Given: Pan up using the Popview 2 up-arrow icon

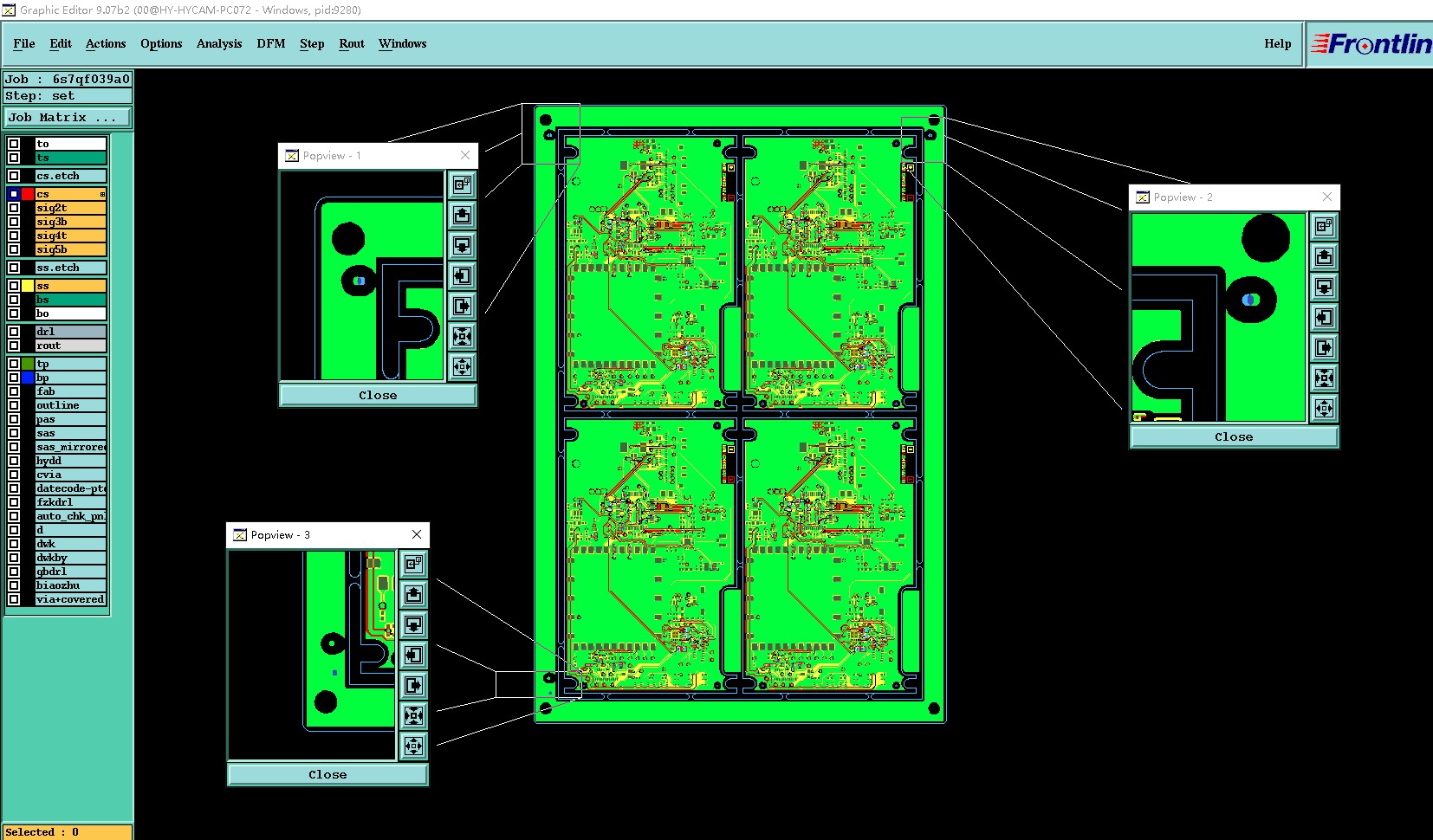Looking at the screenshot, I should coord(1324,256).
